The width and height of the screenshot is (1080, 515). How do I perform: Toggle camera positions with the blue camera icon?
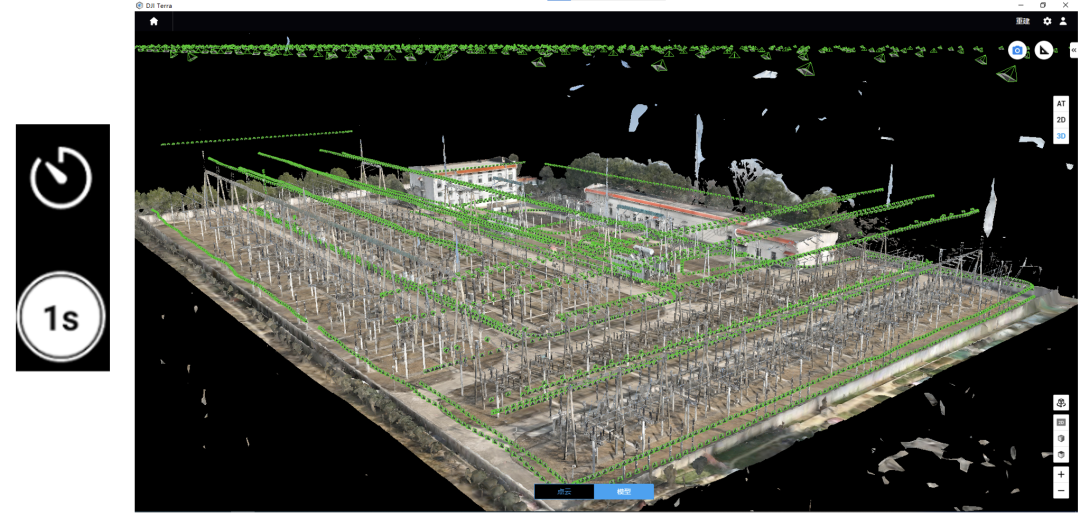click(1017, 50)
